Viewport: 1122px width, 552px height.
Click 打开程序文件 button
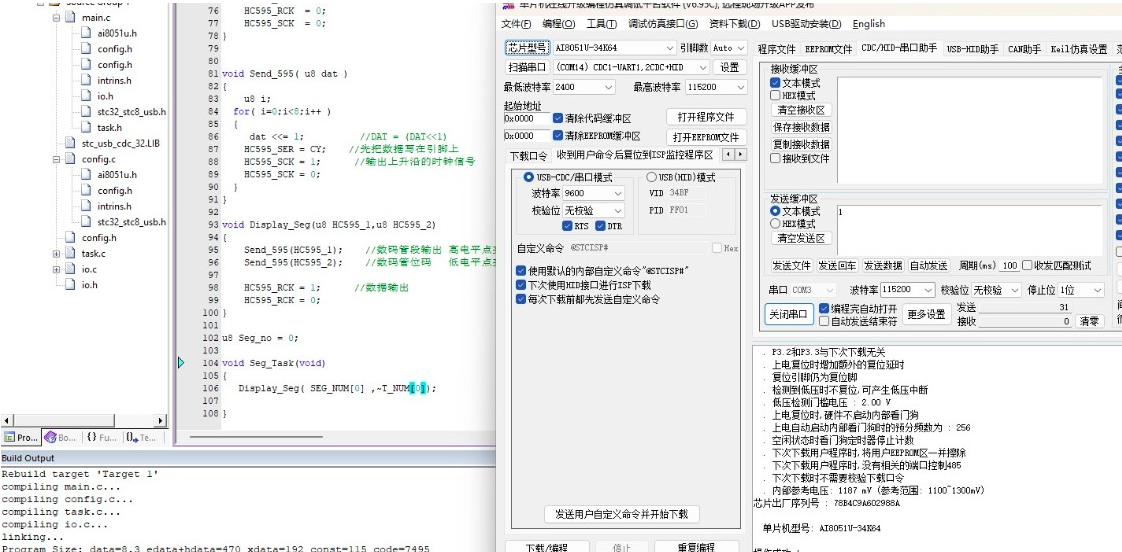pos(706,117)
